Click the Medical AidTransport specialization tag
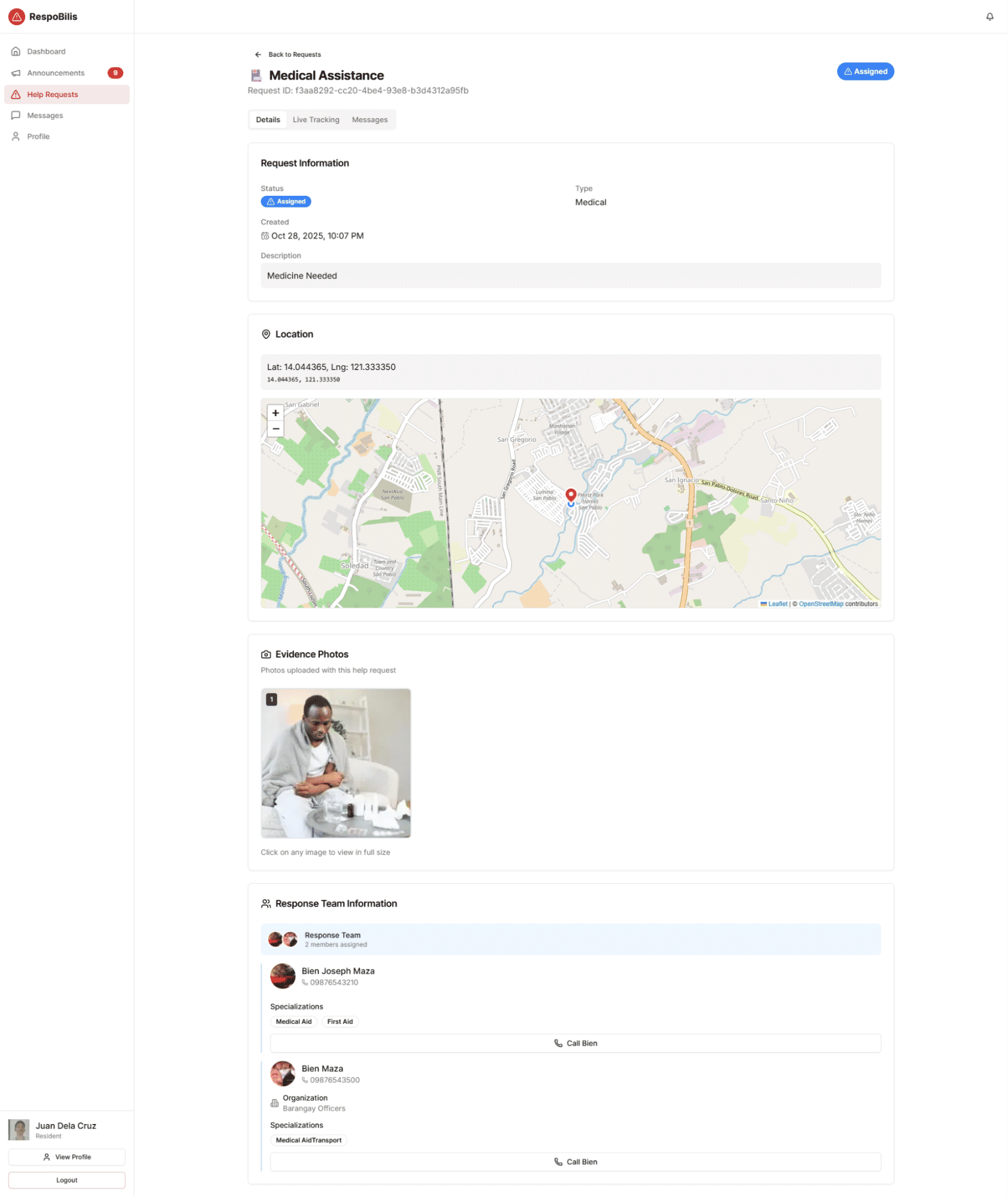The height and width of the screenshot is (1197, 1008). click(308, 1140)
